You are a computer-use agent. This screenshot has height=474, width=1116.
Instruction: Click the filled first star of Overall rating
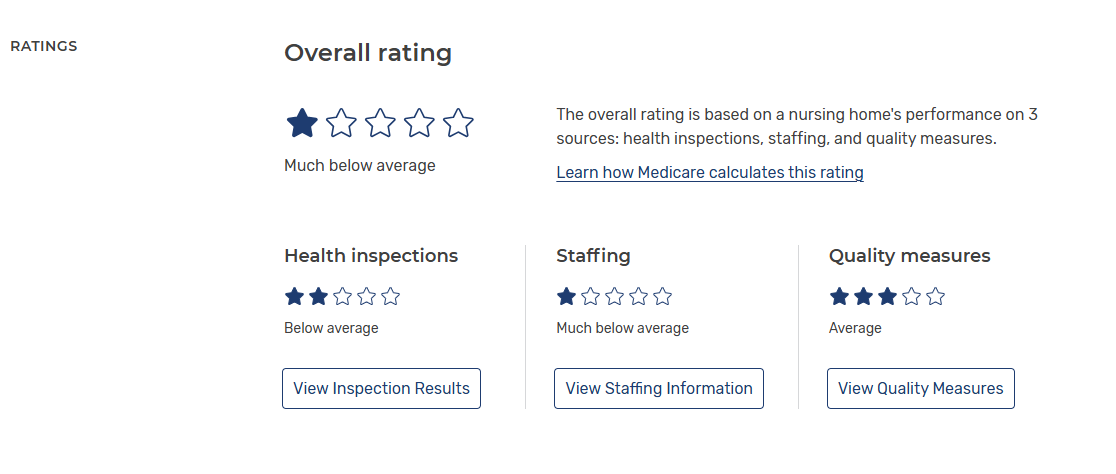pyautogui.click(x=302, y=123)
